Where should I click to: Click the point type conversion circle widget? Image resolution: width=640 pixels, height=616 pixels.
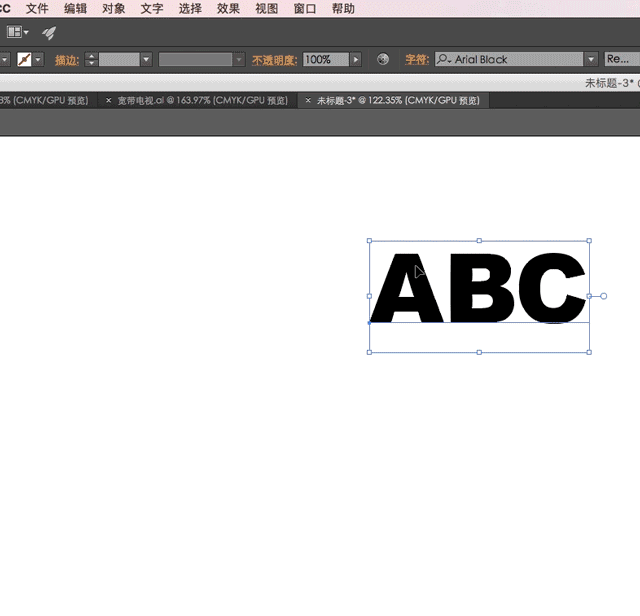coord(604,296)
